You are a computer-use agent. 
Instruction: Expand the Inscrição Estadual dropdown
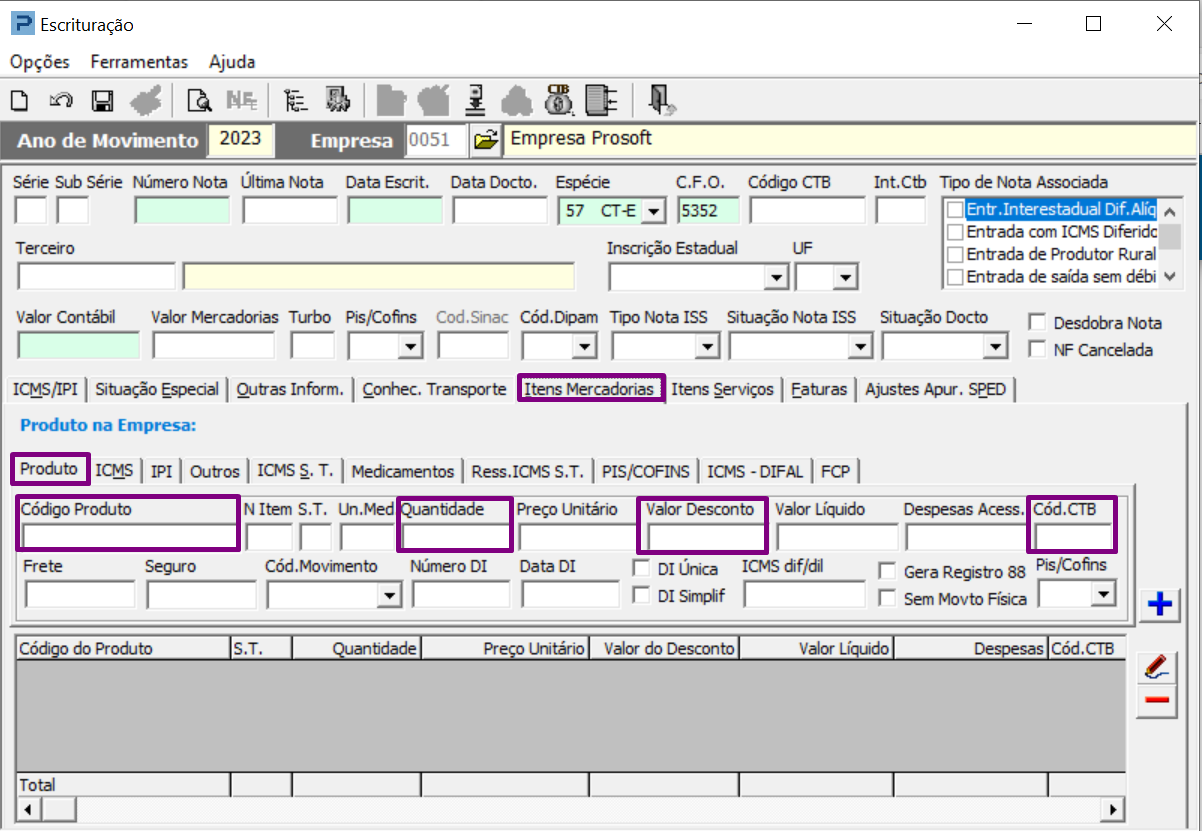[776, 278]
